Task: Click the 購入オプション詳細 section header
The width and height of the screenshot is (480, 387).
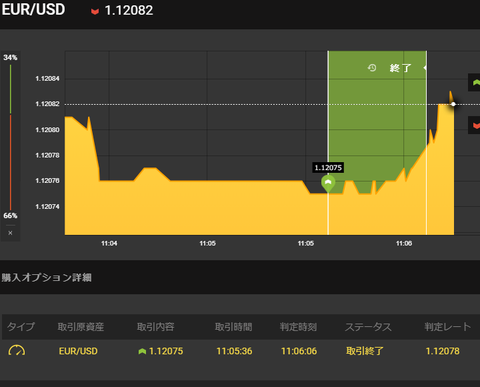Action: click(x=47, y=277)
